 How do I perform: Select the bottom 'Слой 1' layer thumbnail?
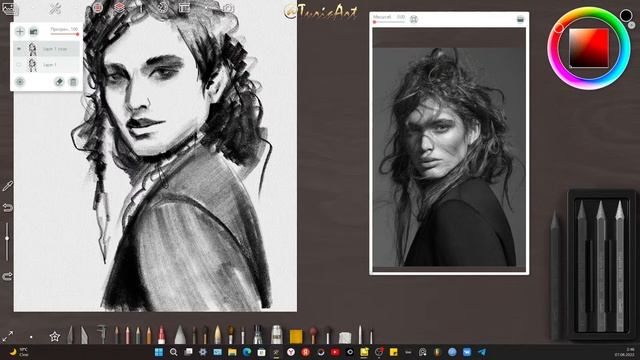tap(33, 64)
